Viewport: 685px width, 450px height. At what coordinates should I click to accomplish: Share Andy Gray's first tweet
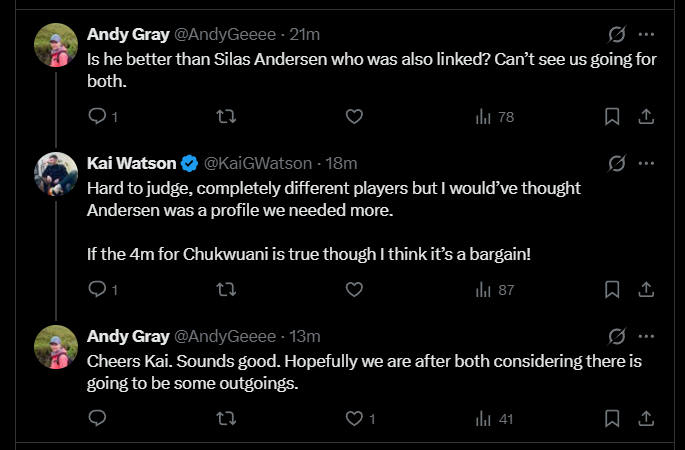[x=646, y=117]
